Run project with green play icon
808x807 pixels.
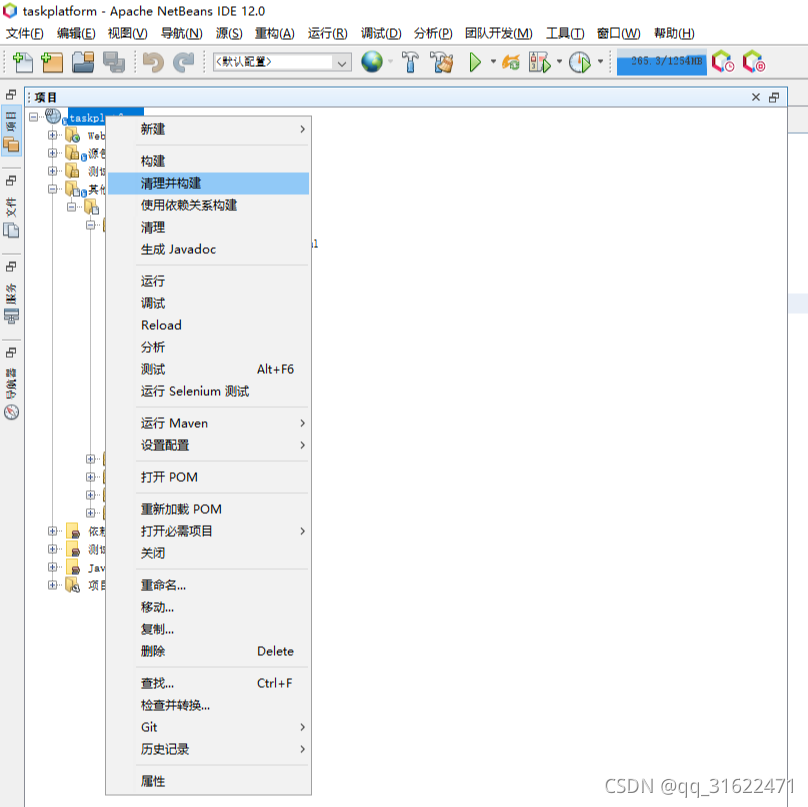coord(475,62)
